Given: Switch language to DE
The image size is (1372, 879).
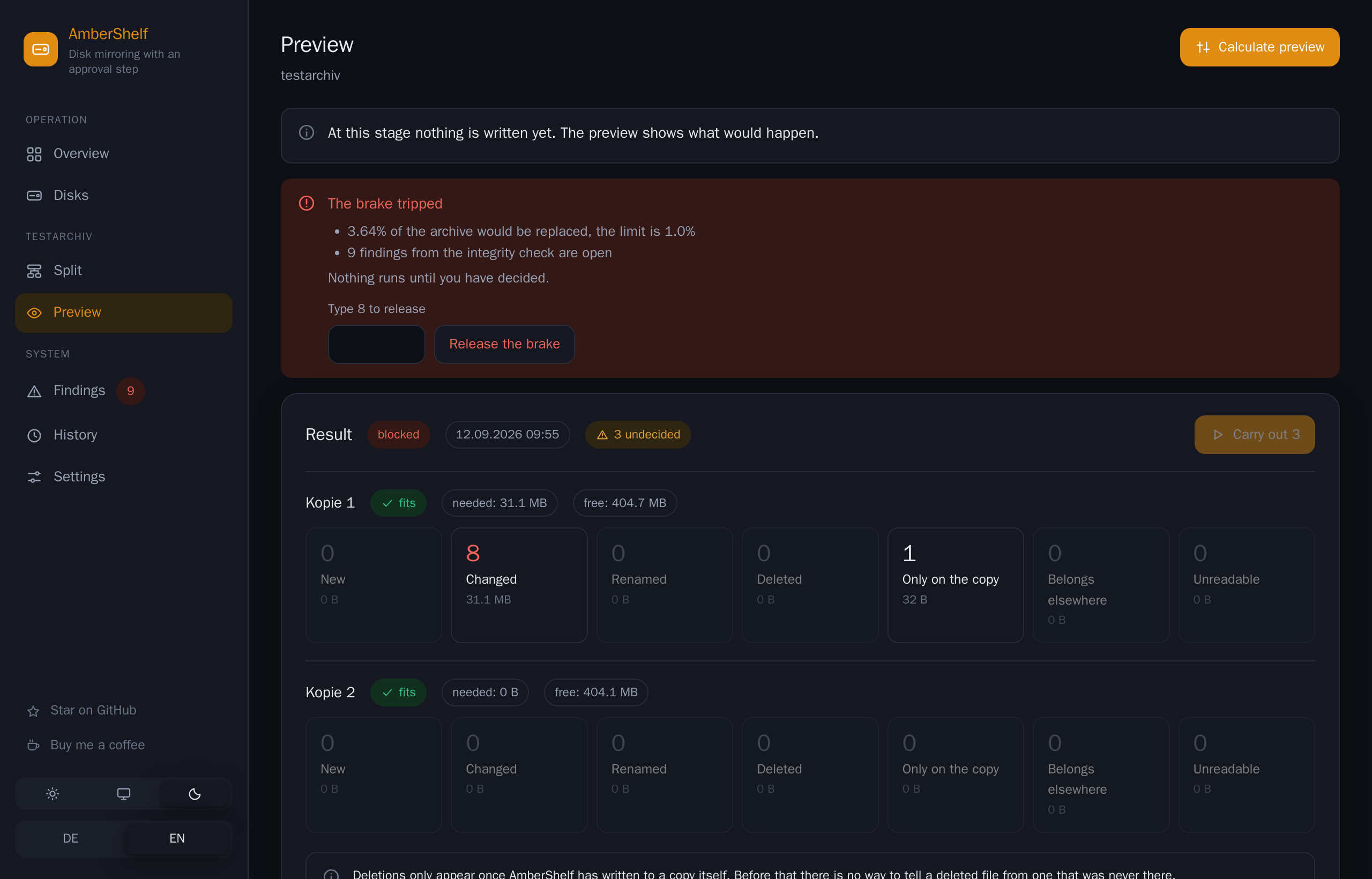Looking at the screenshot, I should [x=71, y=838].
